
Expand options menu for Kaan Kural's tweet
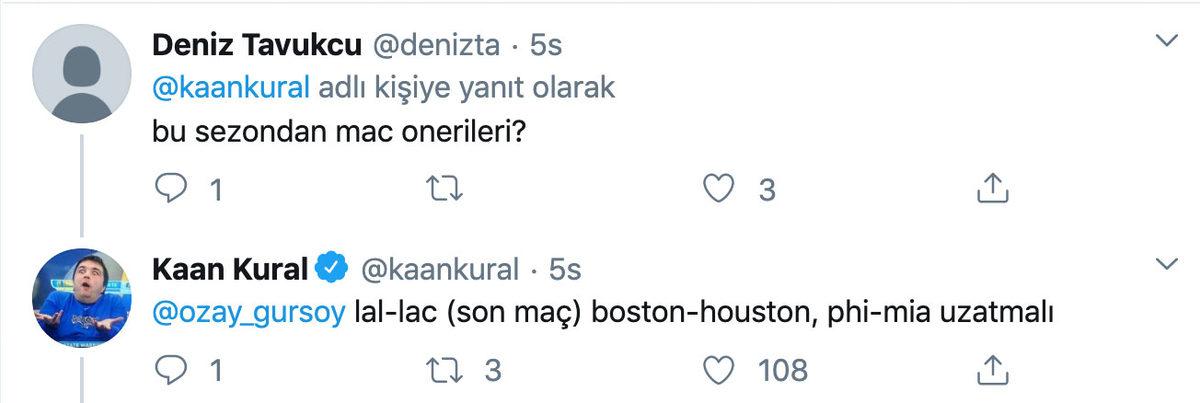(1165, 265)
